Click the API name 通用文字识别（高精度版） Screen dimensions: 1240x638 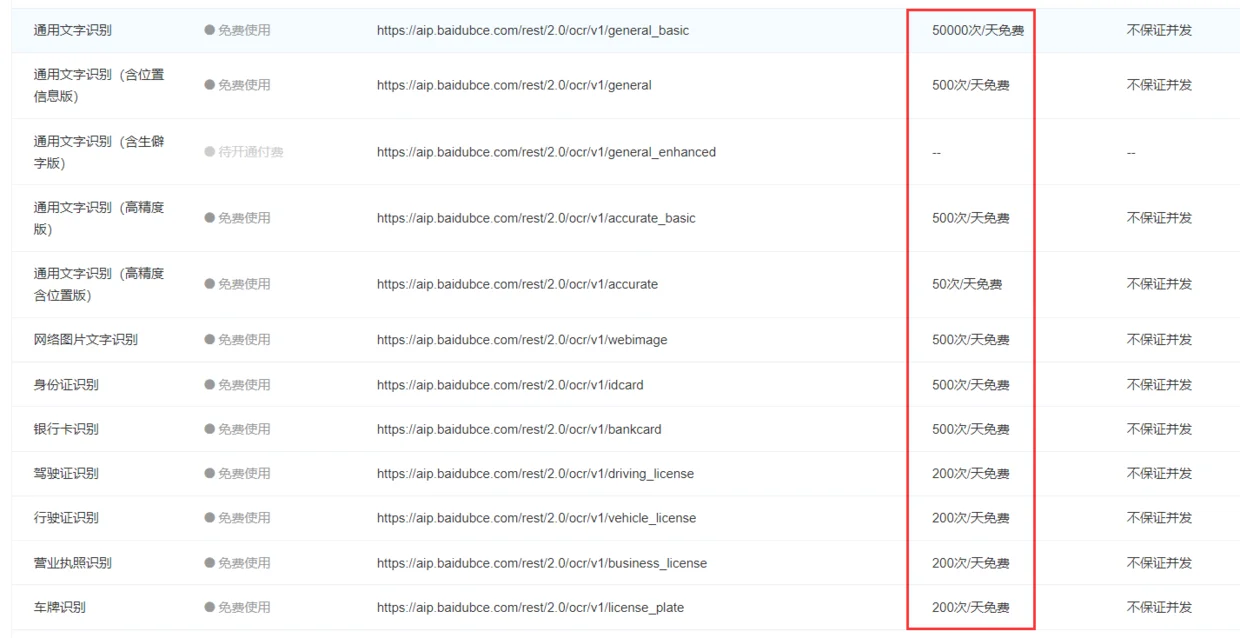click(x=99, y=218)
